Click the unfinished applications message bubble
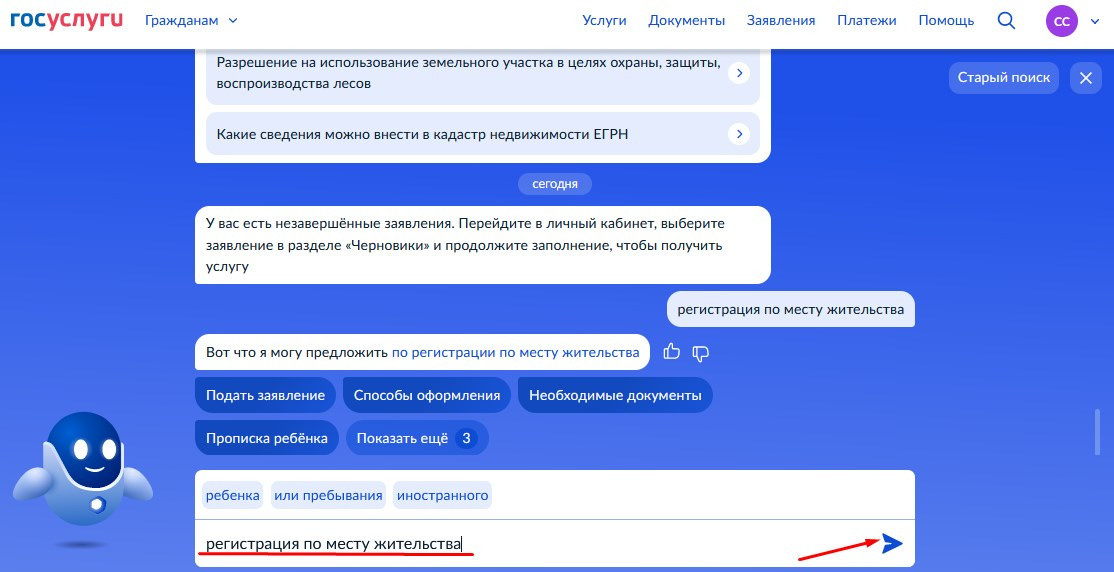 pyautogui.click(x=482, y=245)
